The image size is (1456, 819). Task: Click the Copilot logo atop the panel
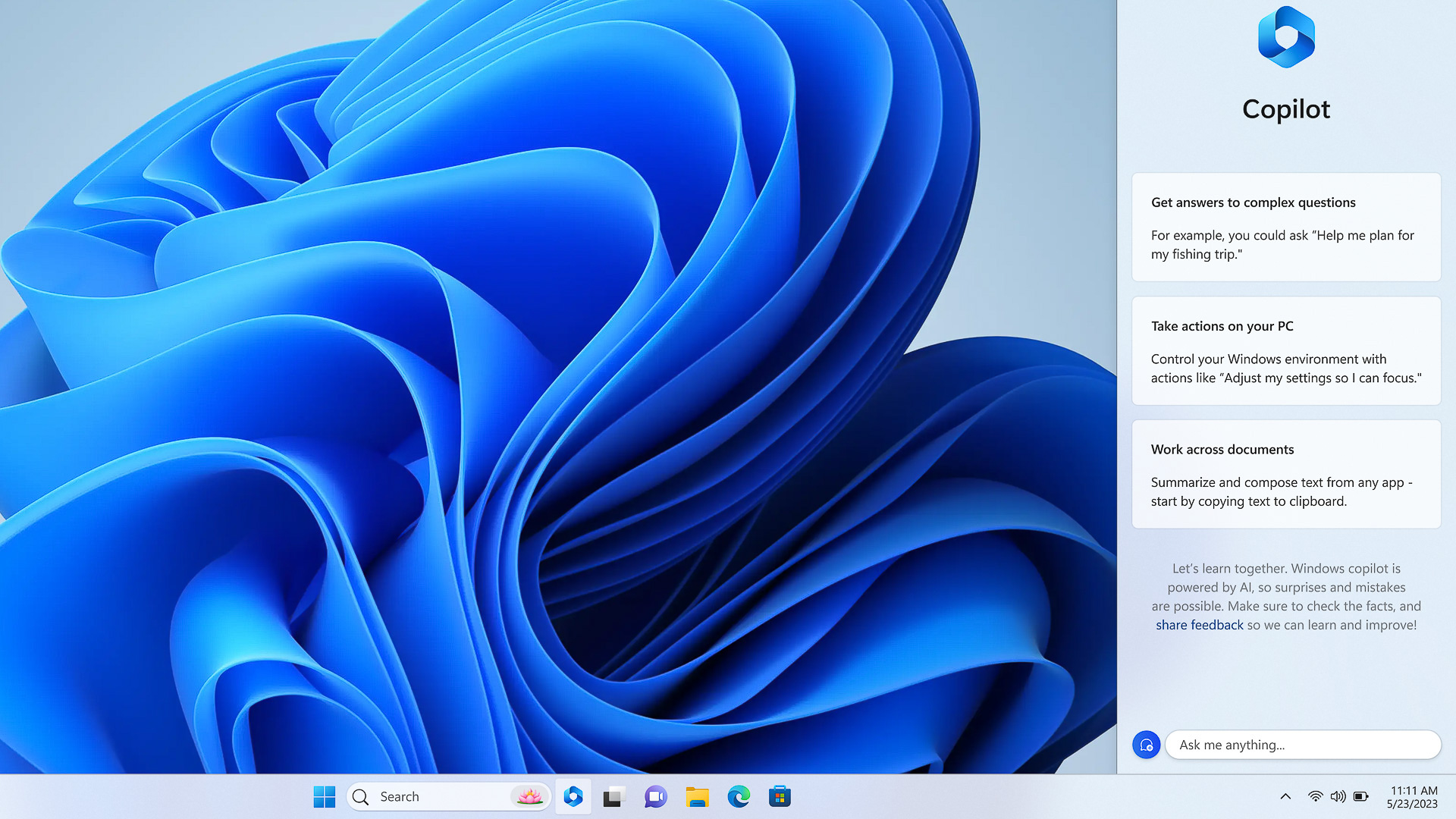click(x=1285, y=37)
